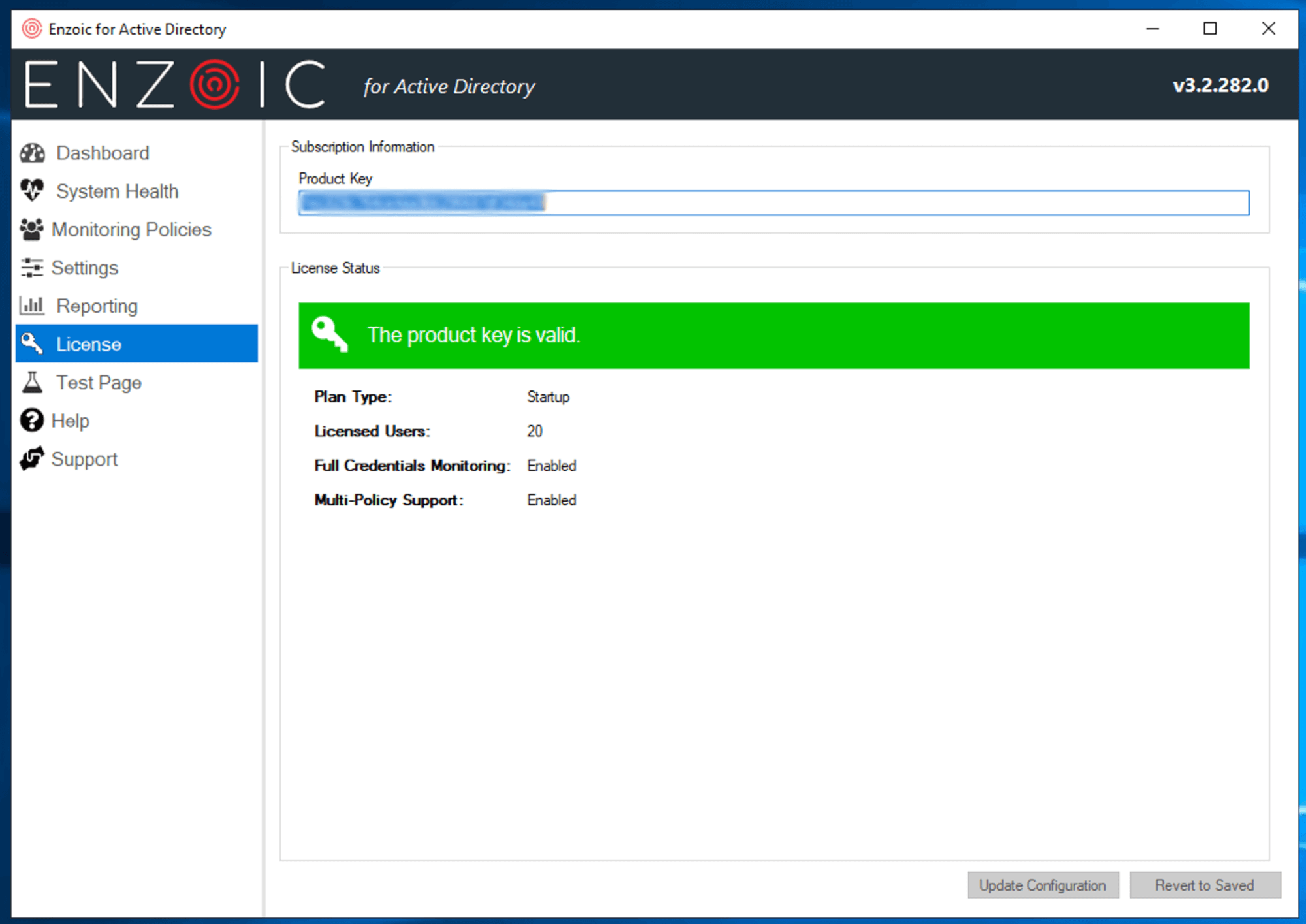This screenshot has height=924, width=1306.
Task: Open the Reporting page
Action: point(136,306)
